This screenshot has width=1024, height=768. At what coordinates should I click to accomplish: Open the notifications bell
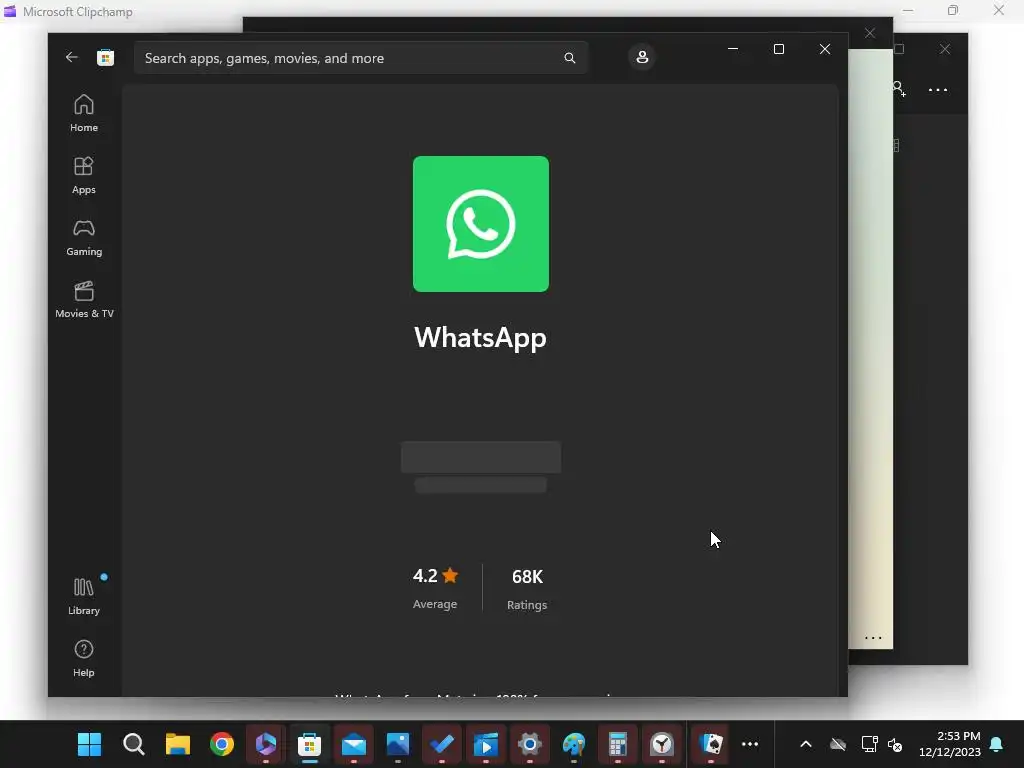tap(997, 744)
